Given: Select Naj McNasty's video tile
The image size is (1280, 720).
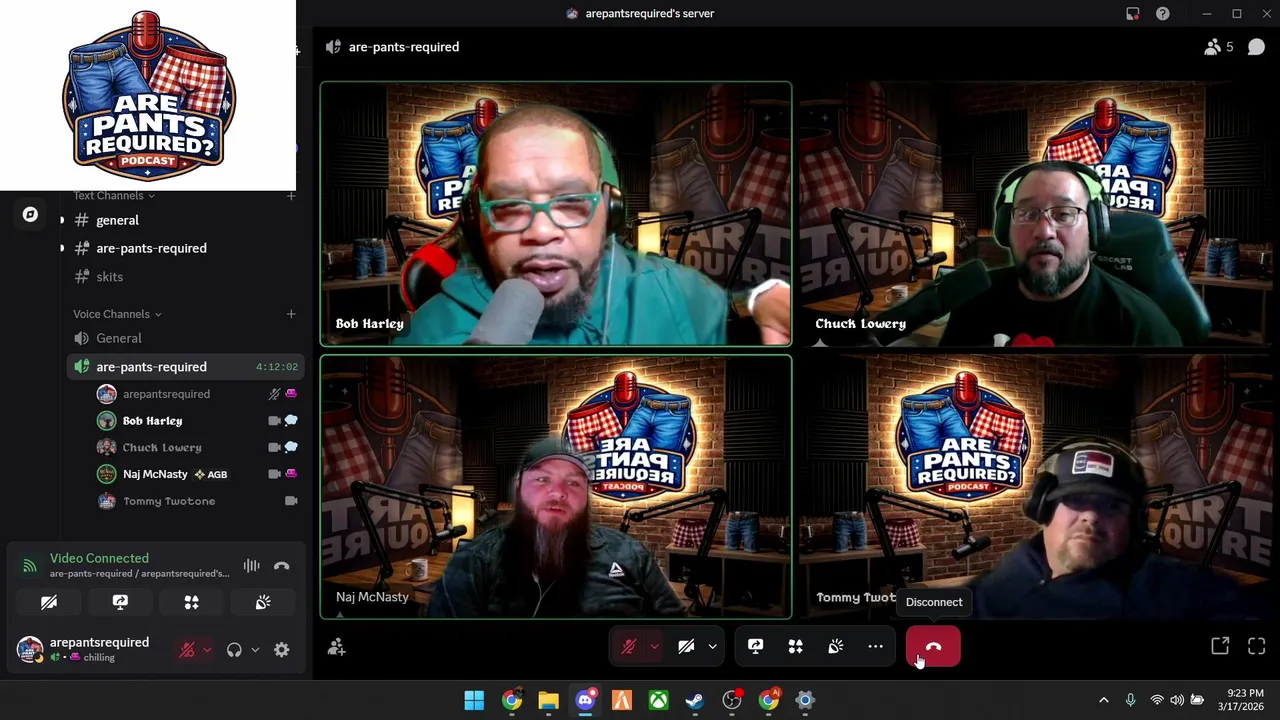Looking at the screenshot, I should [556, 487].
